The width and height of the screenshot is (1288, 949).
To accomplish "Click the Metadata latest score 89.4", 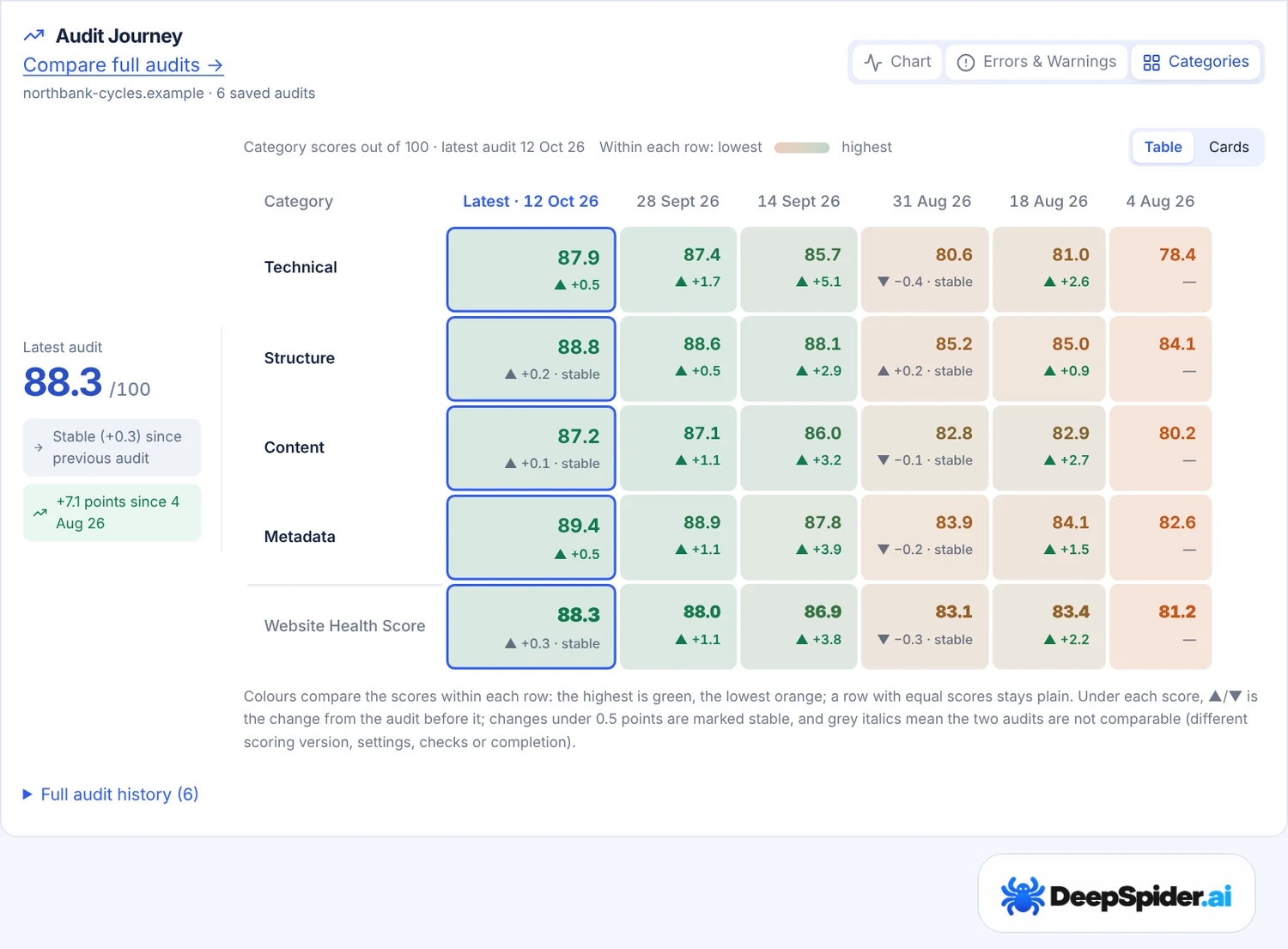I will click(x=578, y=526).
